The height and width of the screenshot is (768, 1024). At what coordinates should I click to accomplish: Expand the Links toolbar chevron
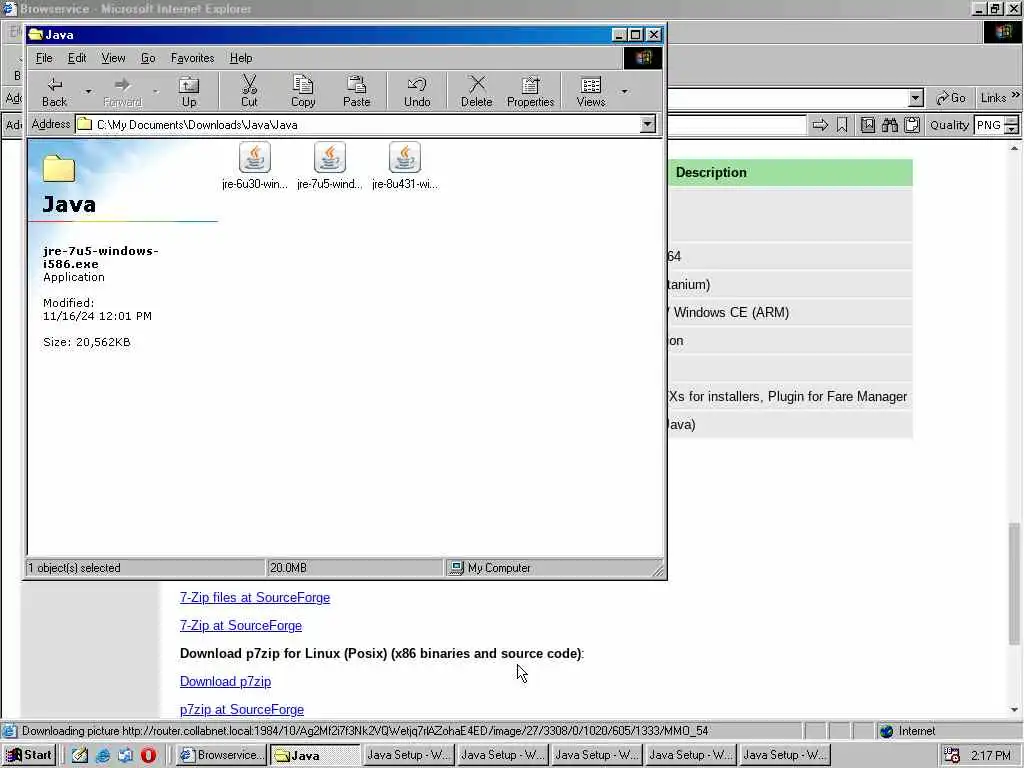1016,95
